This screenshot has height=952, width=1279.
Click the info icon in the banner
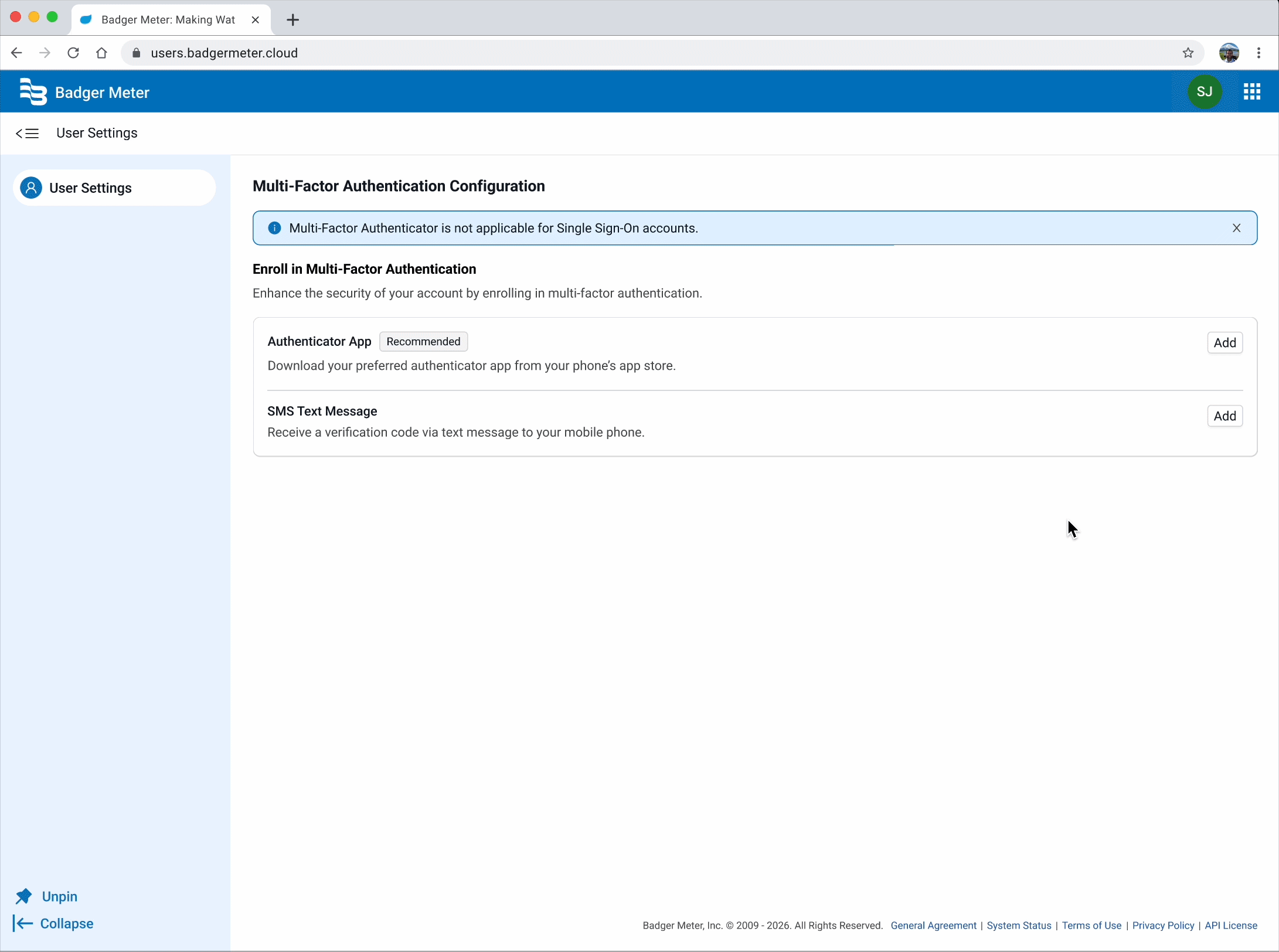pos(274,228)
